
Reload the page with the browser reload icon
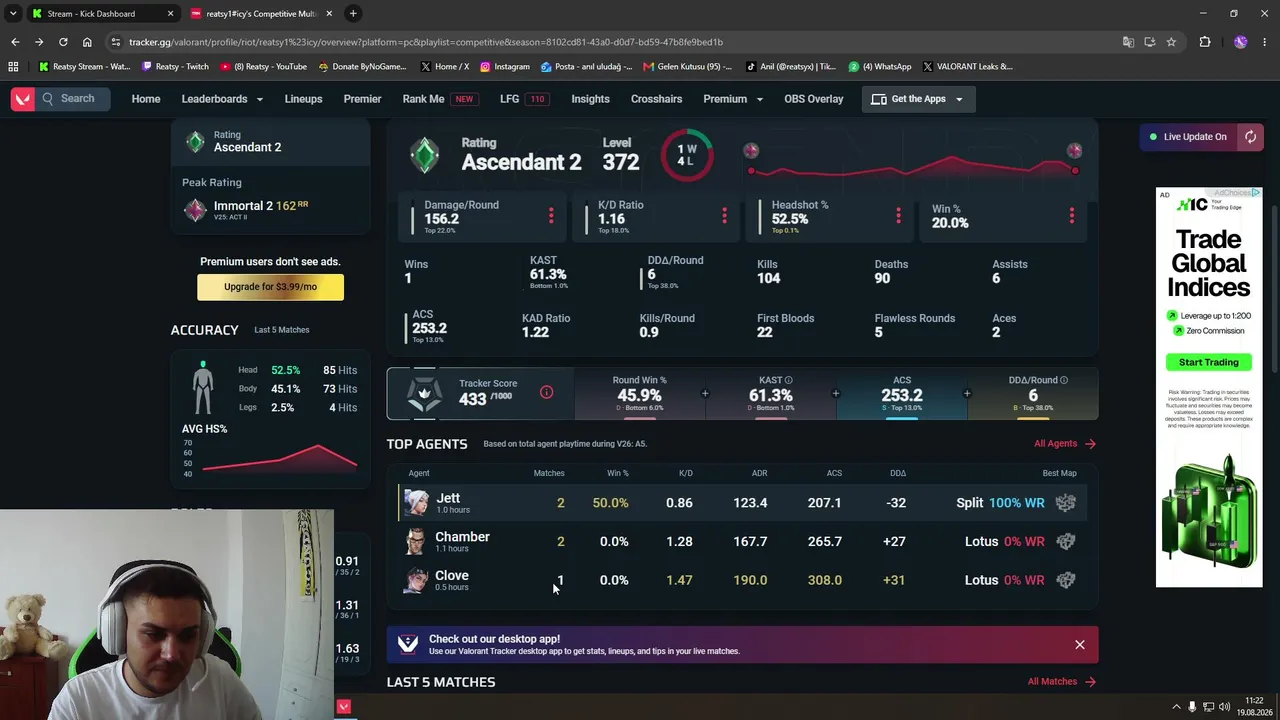coord(63,42)
